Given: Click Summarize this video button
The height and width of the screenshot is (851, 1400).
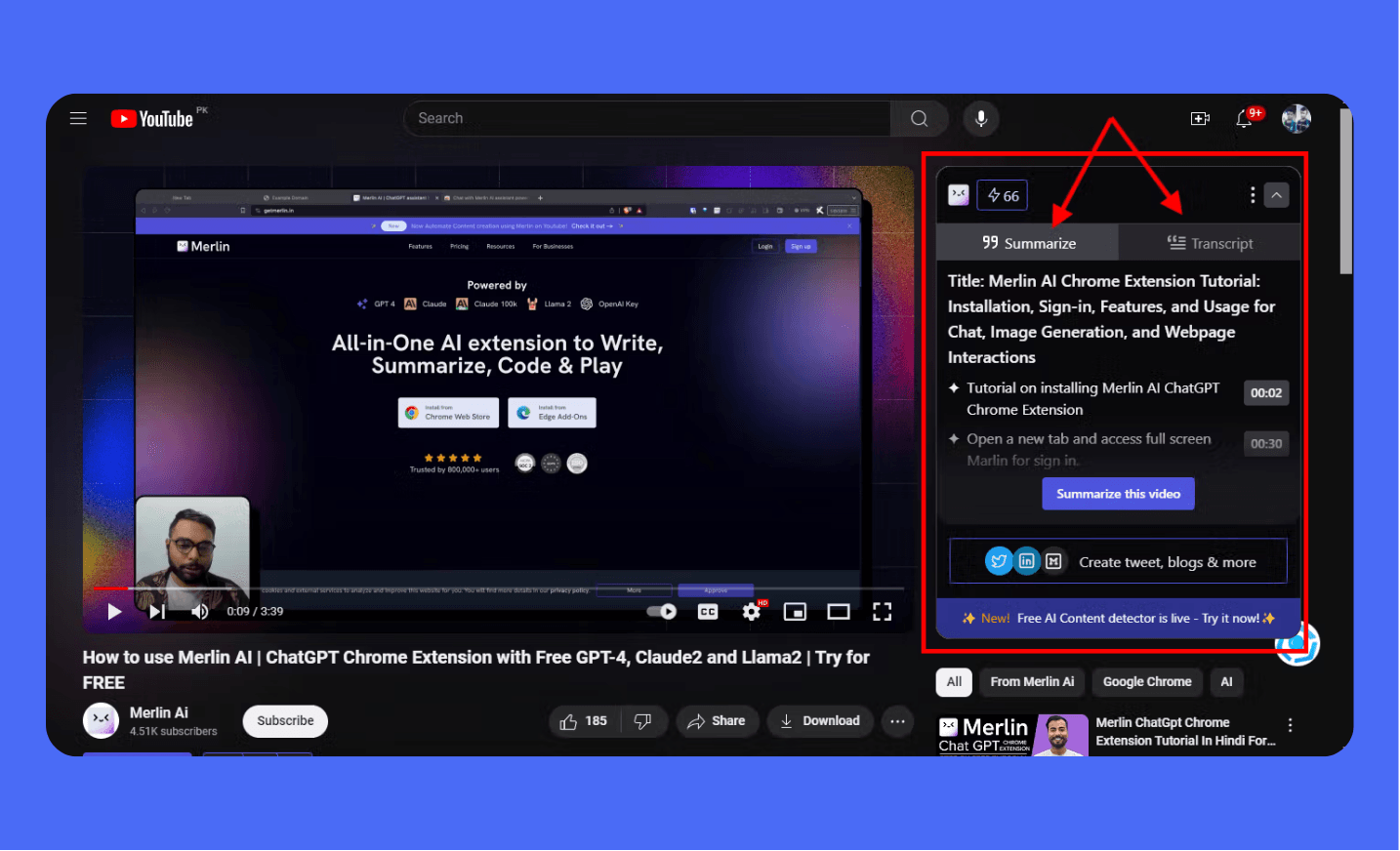Looking at the screenshot, I should (1118, 494).
